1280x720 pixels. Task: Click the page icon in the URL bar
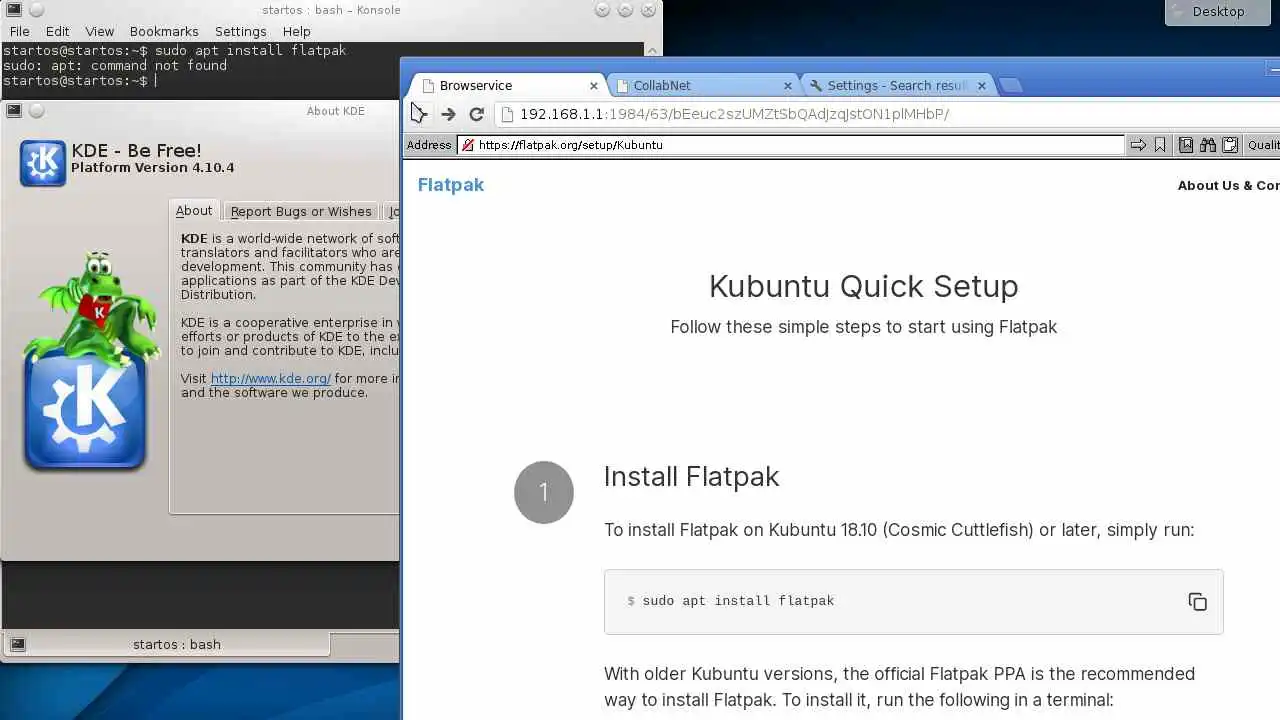coord(507,114)
